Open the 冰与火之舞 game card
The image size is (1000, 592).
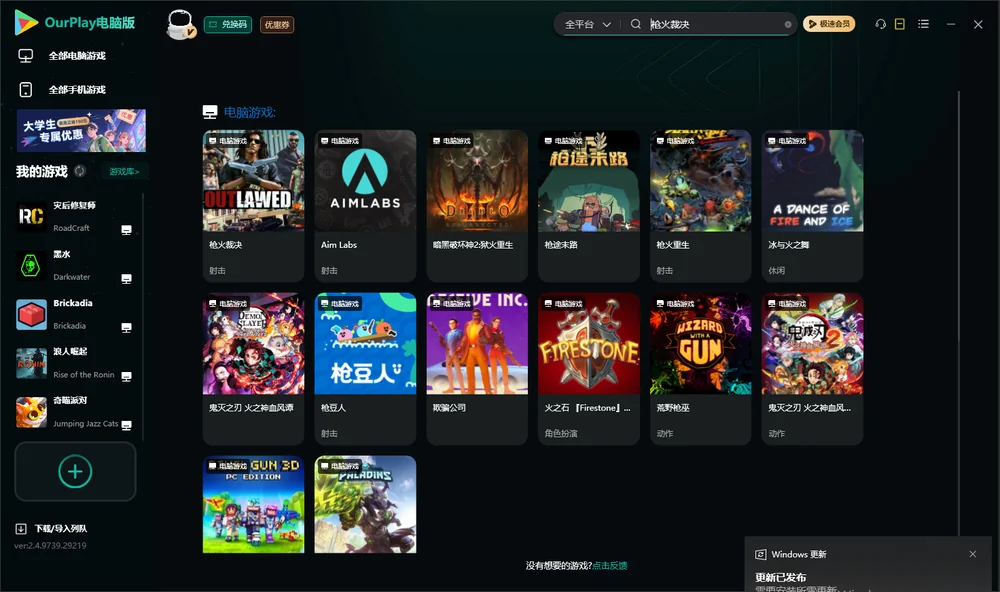[x=812, y=205]
